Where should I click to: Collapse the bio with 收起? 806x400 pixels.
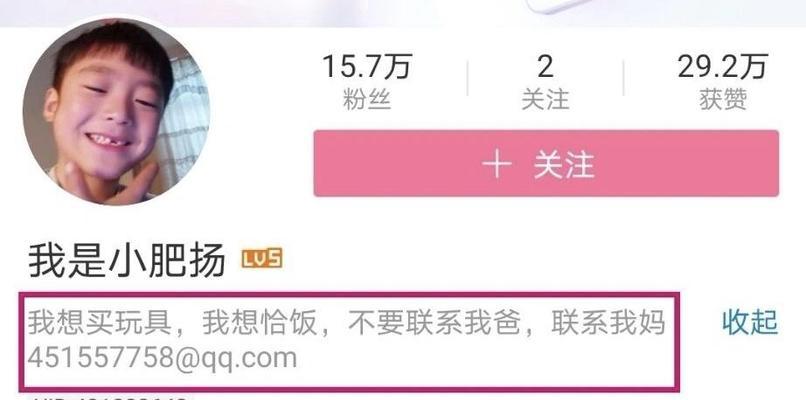click(x=750, y=322)
